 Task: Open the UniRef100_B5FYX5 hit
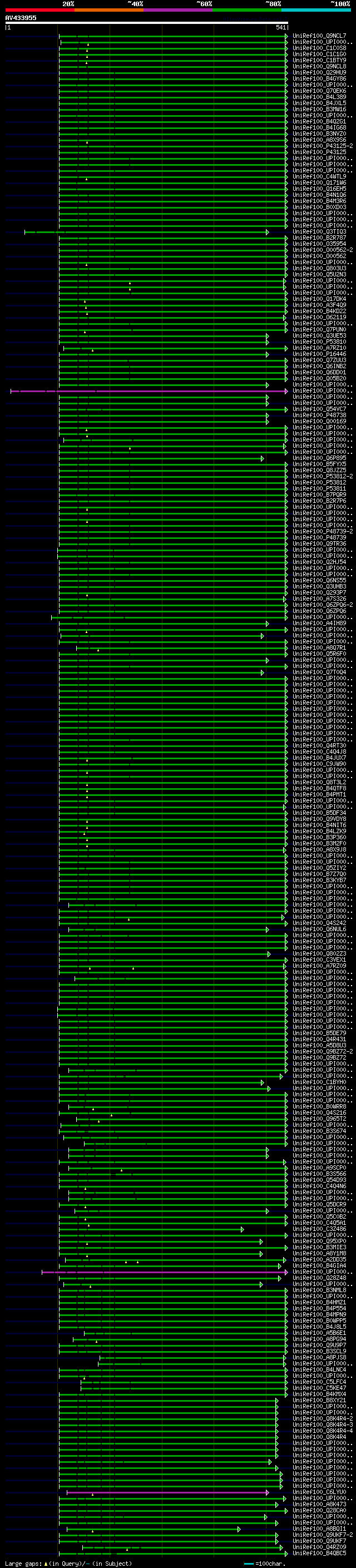(x=319, y=464)
